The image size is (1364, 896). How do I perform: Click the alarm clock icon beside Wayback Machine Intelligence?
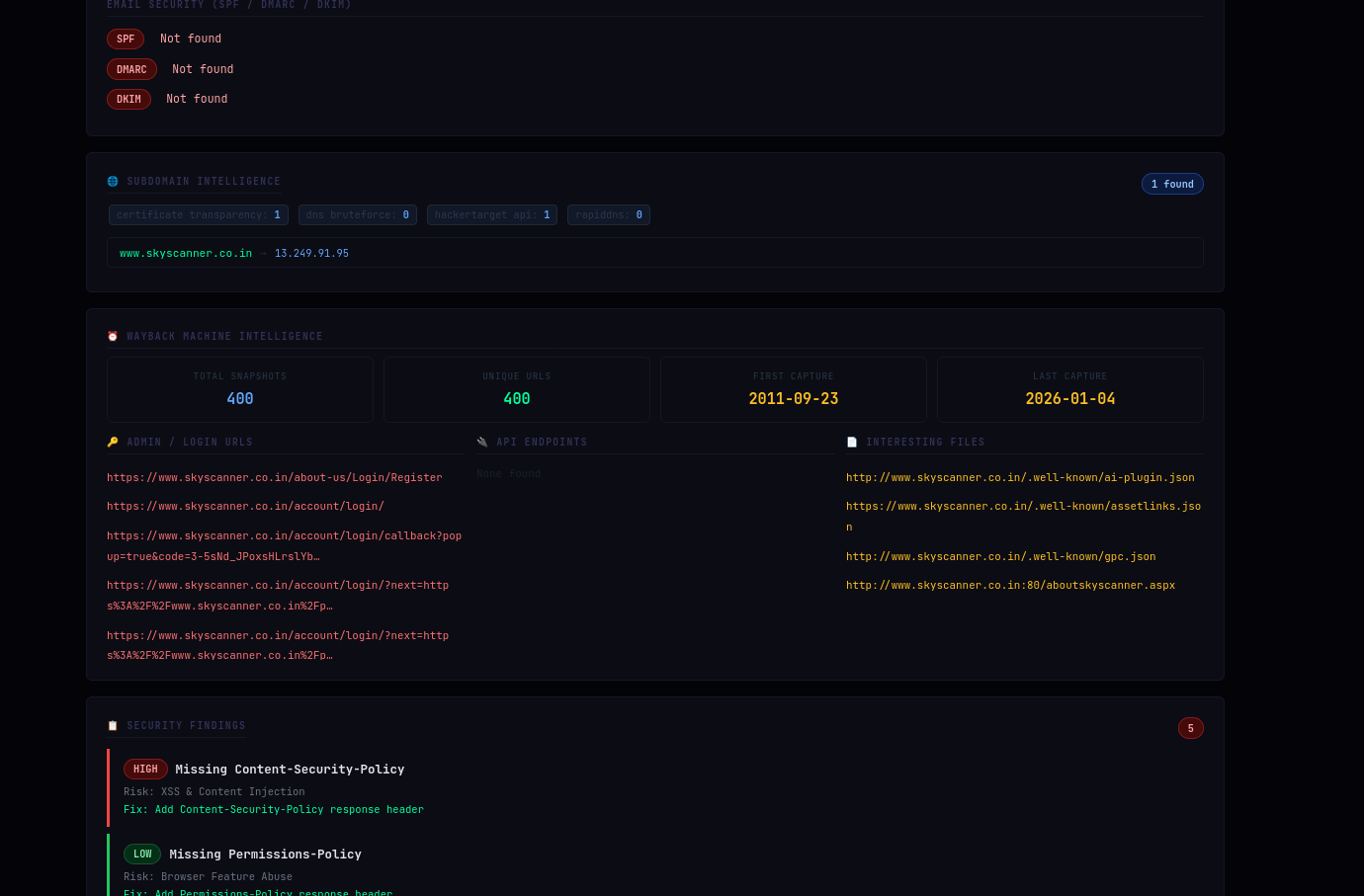(113, 337)
